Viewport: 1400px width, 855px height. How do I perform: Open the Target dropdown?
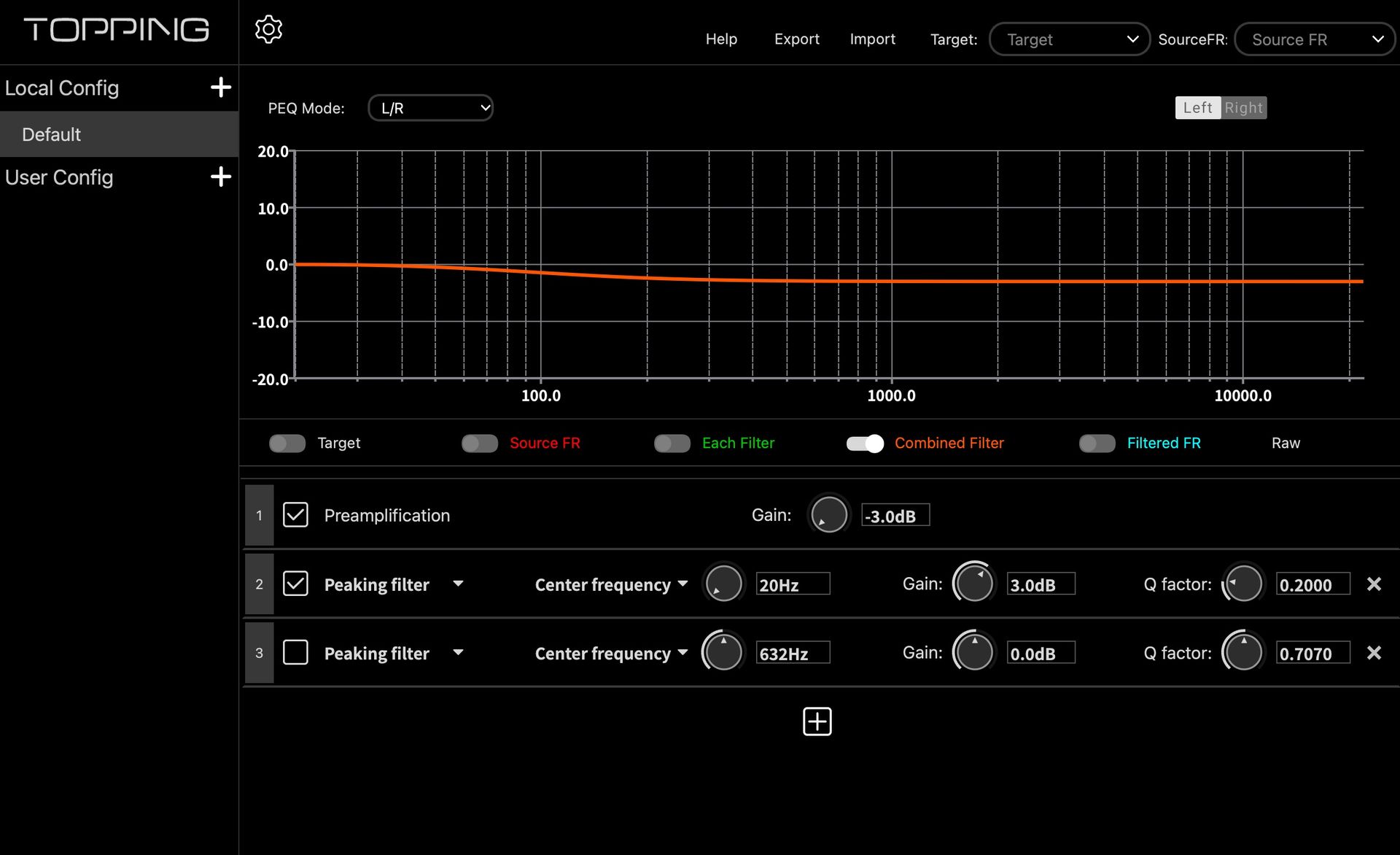(x=1069, y=39)
